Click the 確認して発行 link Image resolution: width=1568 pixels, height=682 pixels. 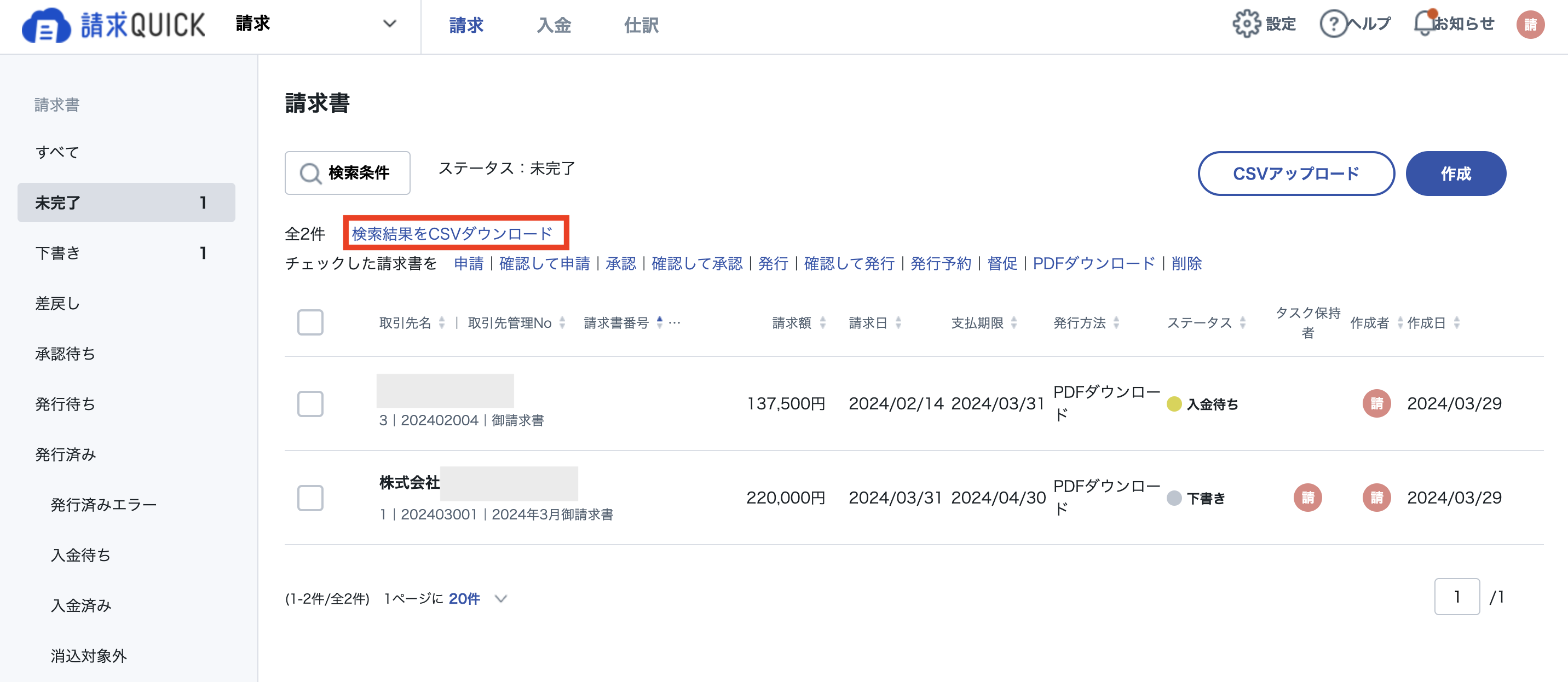click(x=849, y=264)
